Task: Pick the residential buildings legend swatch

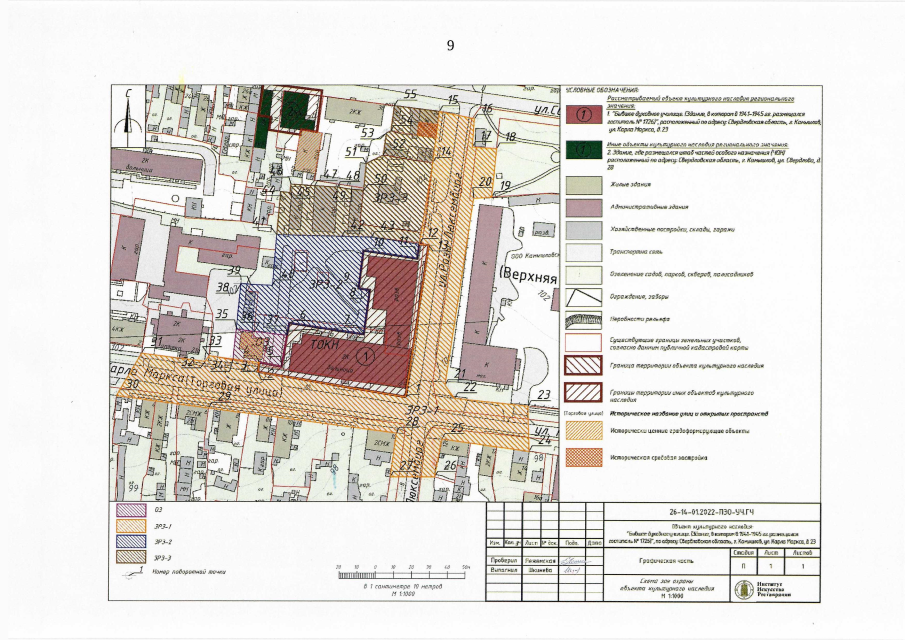Action: coord(583,184)
